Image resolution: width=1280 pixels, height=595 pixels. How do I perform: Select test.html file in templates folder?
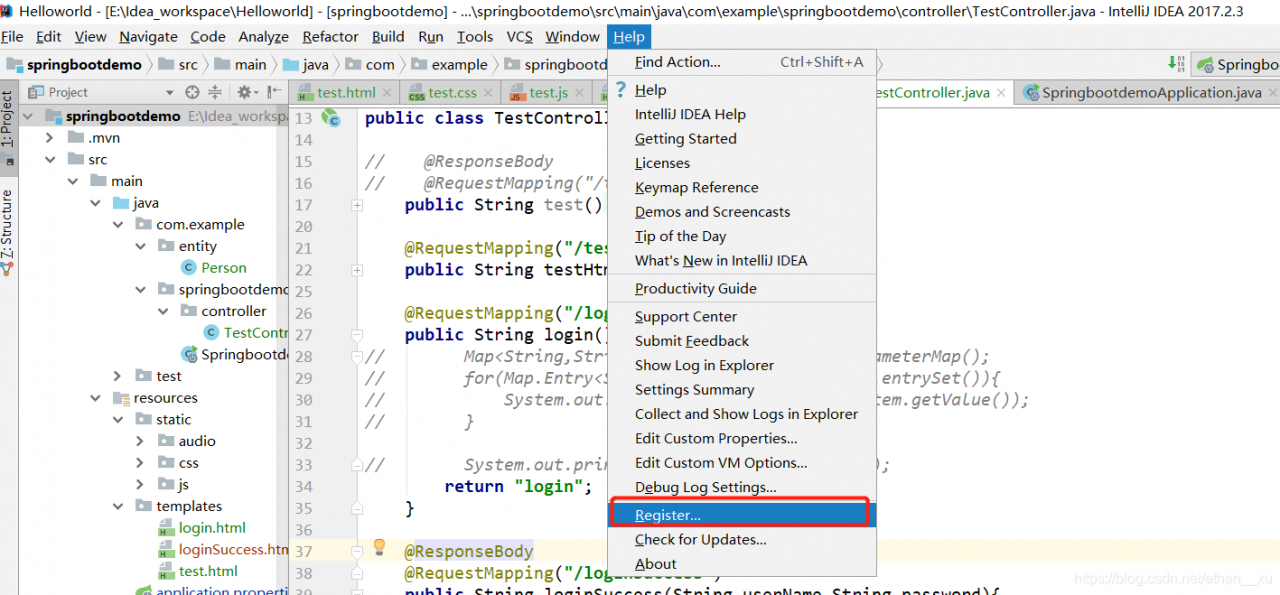[208, 571]
